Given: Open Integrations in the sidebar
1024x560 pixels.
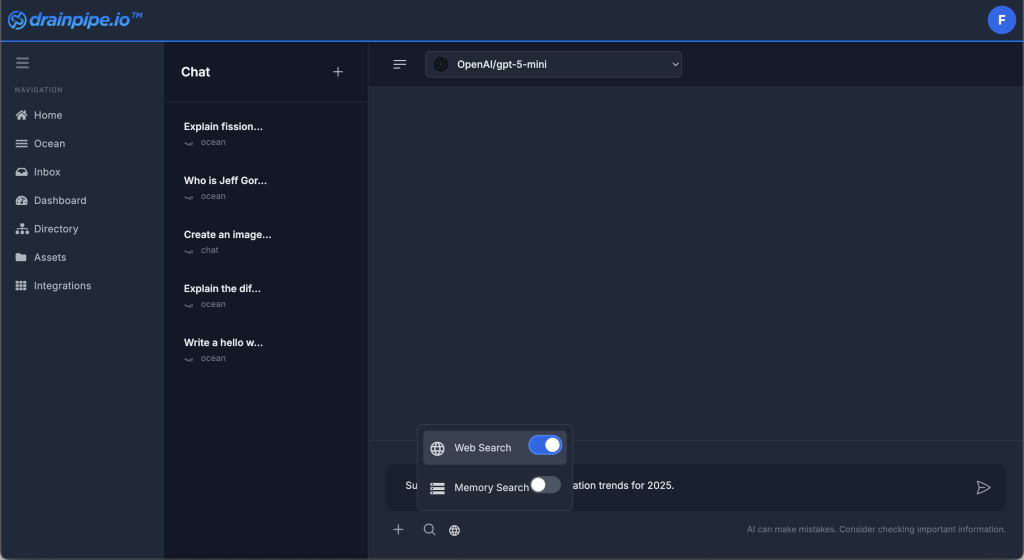Looking at the screenshot, I should [62, 286].
